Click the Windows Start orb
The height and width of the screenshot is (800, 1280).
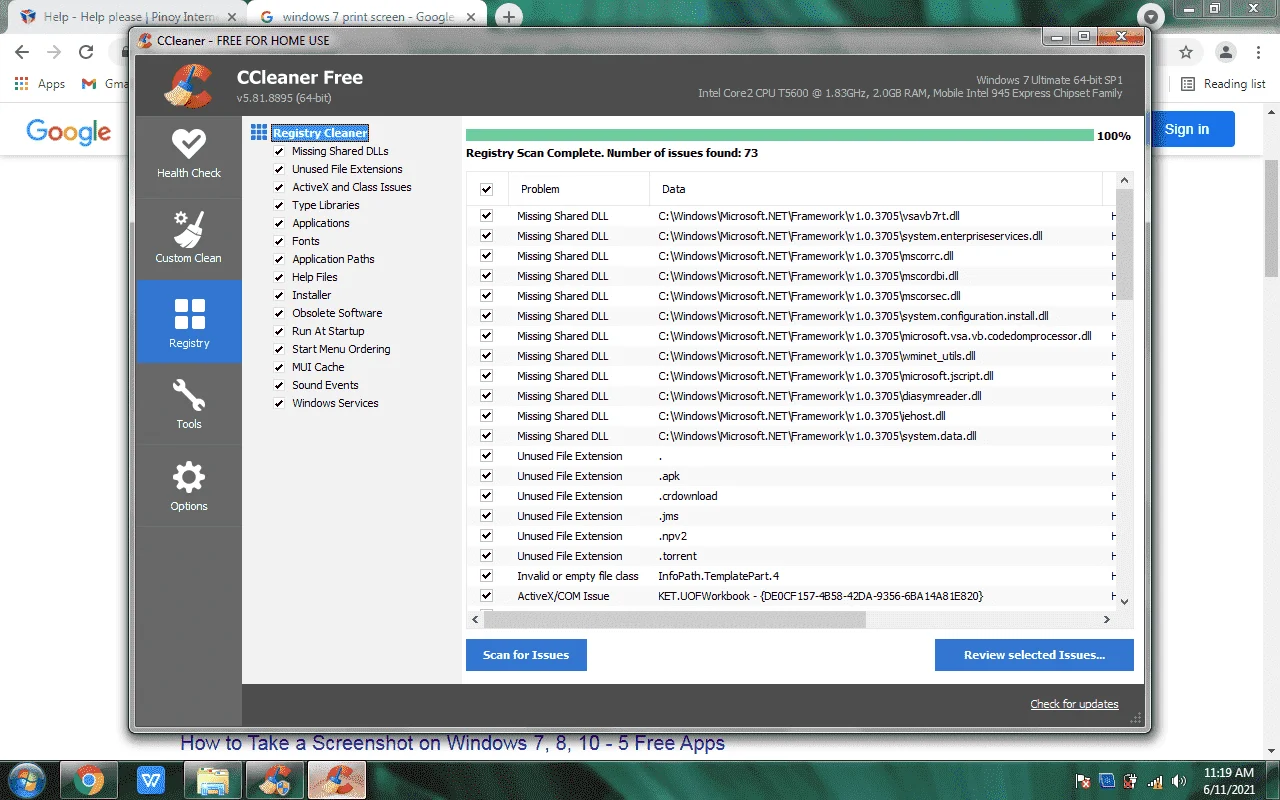27,780
